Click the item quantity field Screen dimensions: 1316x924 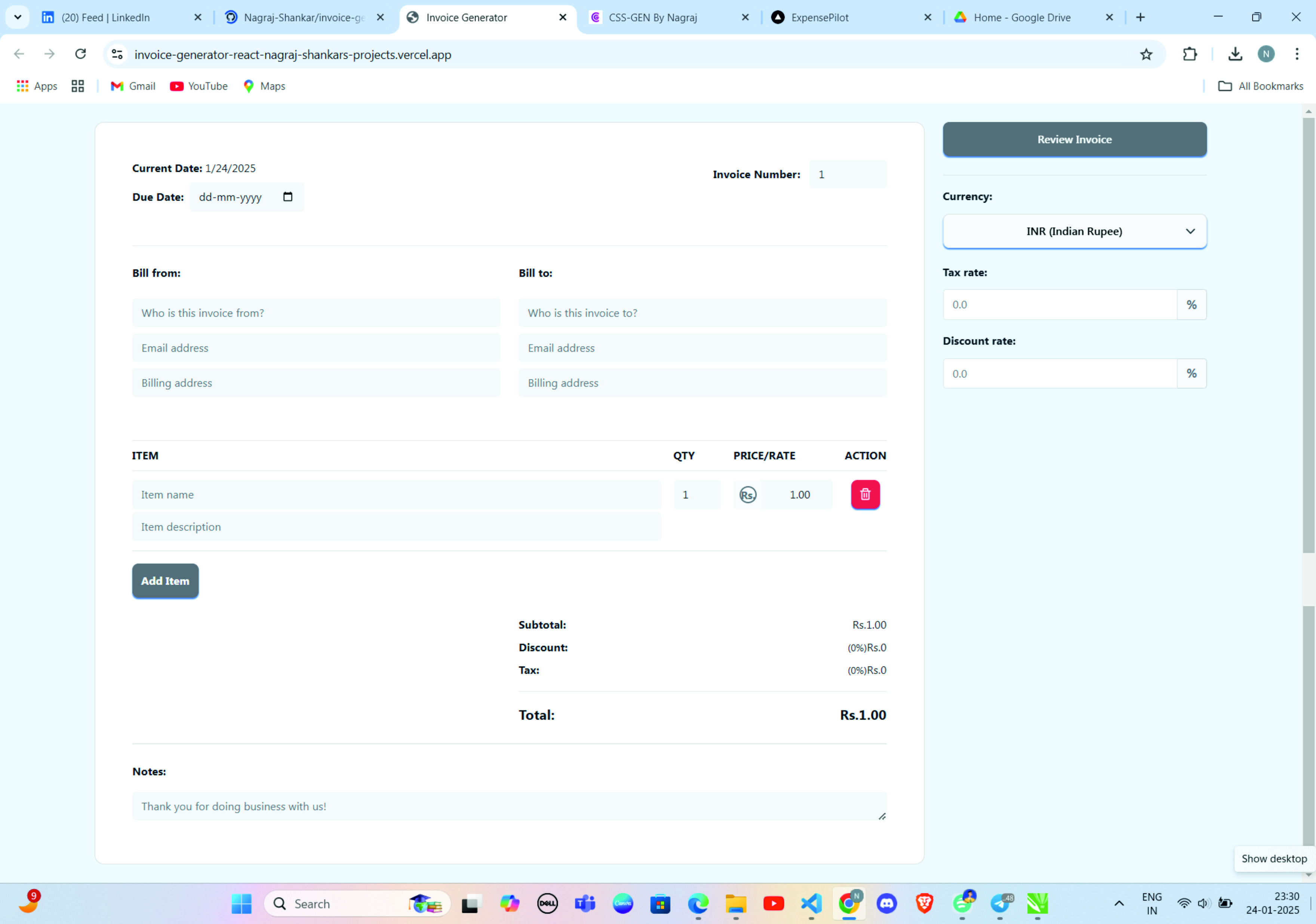coord(697,495)
